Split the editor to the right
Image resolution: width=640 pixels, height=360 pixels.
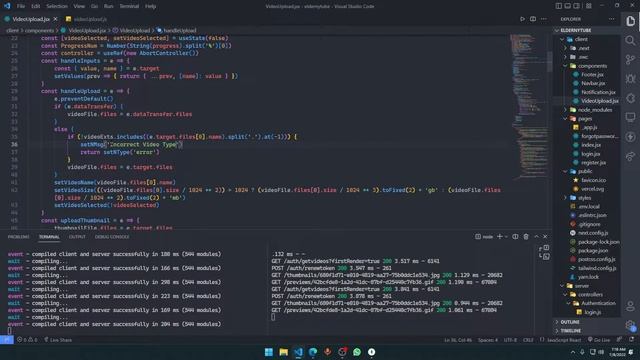pyautogui.click(x=533, y=19)
